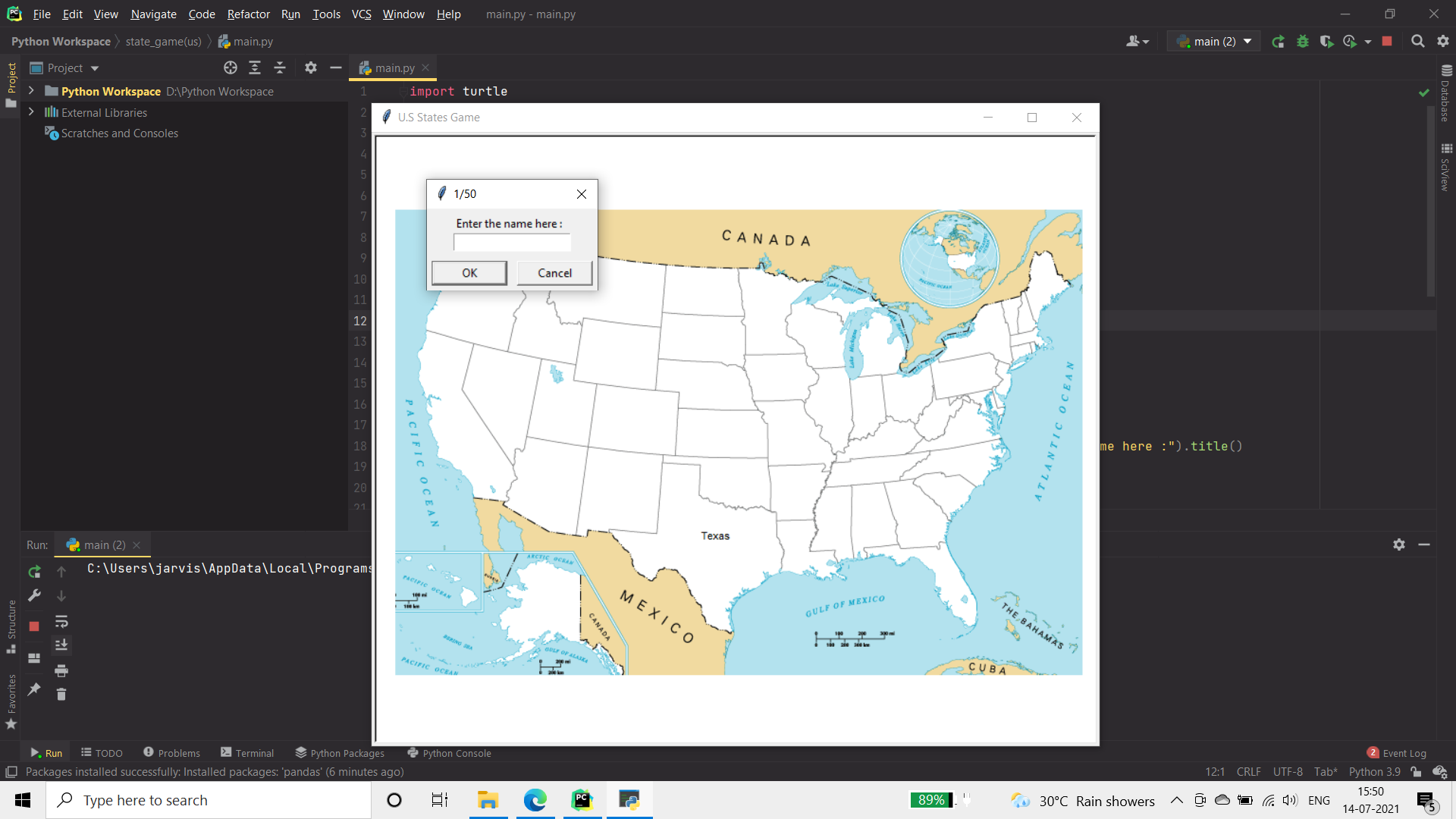Print the console output
Image resolution: width=1456 pixels, height=819 pixels.
pyautogui.click(x=61, y=671)
